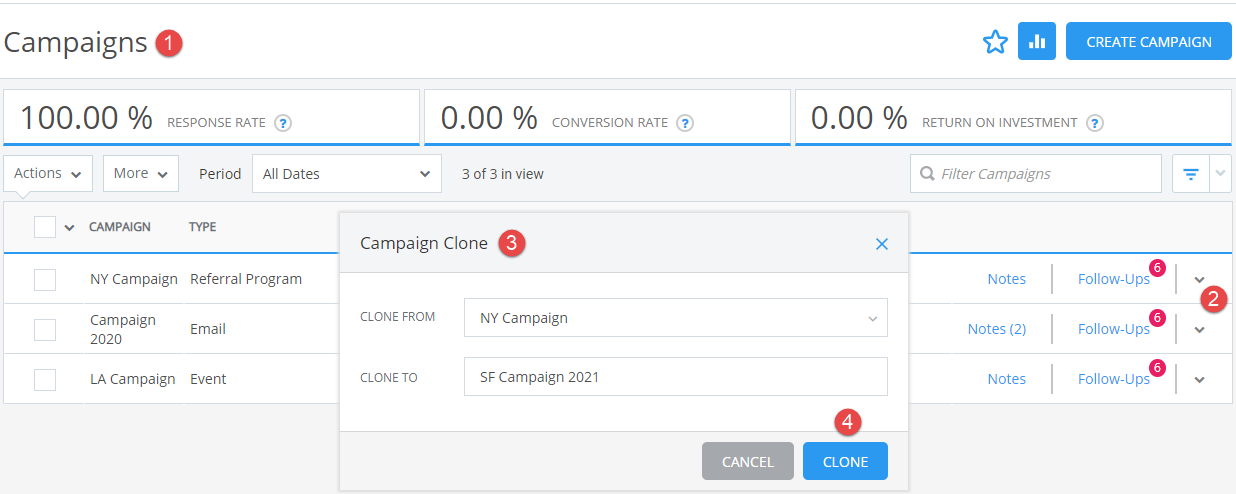The height and width of the screenshot is (494, 1236).
Task: Select the LA Campaign row checkbox
Action: point(45,379)
